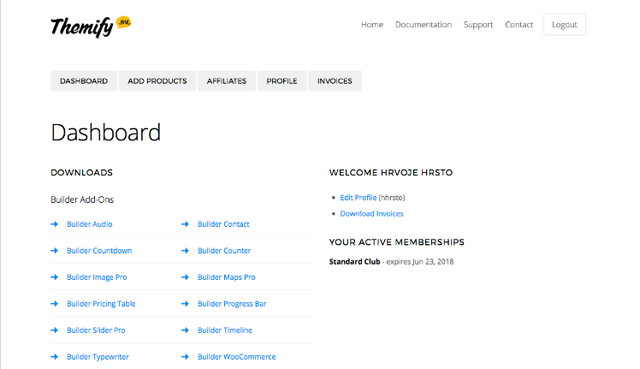640x369 pixels.
Task: Open Documentation in top navigation
Action: (423, 24)
